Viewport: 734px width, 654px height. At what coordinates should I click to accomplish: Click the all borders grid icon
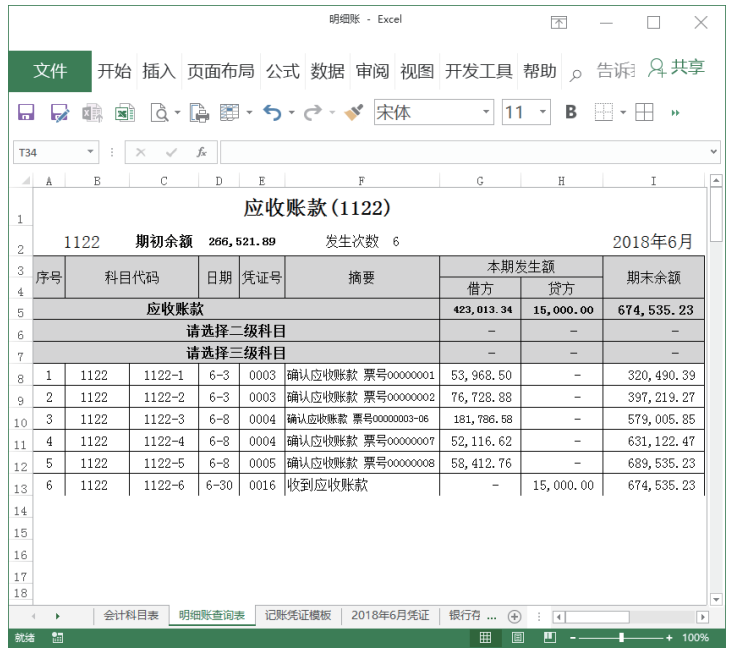pos(644,112)
